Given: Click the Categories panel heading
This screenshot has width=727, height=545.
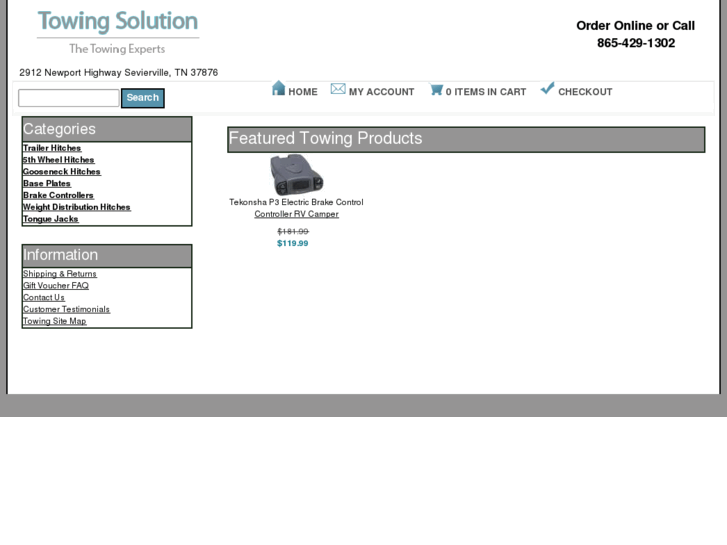Looking at the screenshot, I should 107,129.
